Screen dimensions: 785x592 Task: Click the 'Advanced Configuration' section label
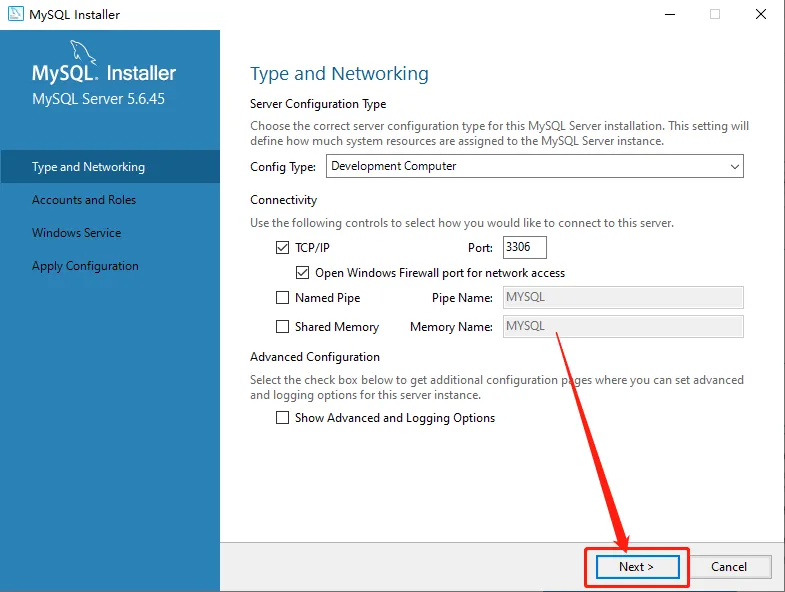315,357
